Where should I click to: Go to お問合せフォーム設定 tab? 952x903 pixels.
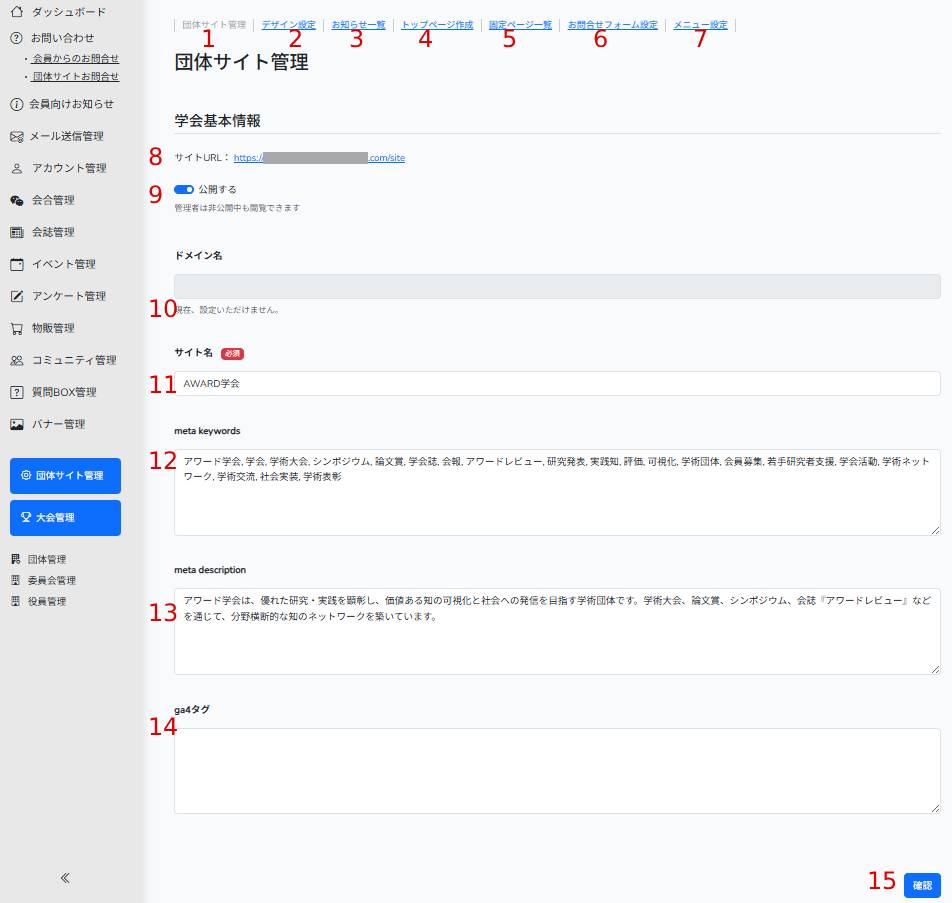(x=612, y=24)
